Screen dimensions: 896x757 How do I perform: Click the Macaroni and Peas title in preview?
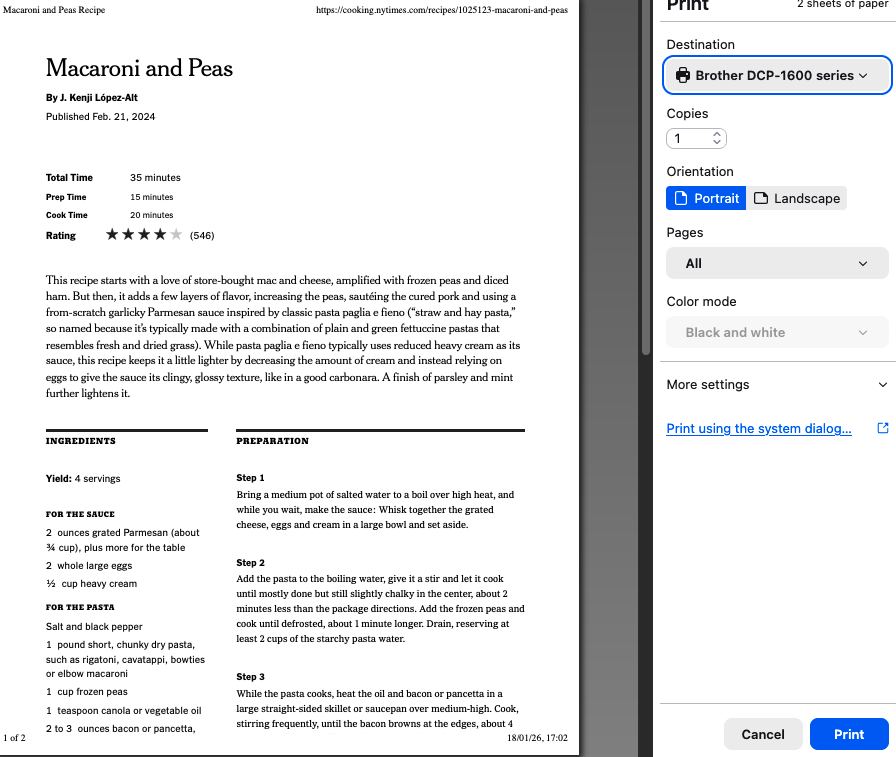[x=139, y=68]
